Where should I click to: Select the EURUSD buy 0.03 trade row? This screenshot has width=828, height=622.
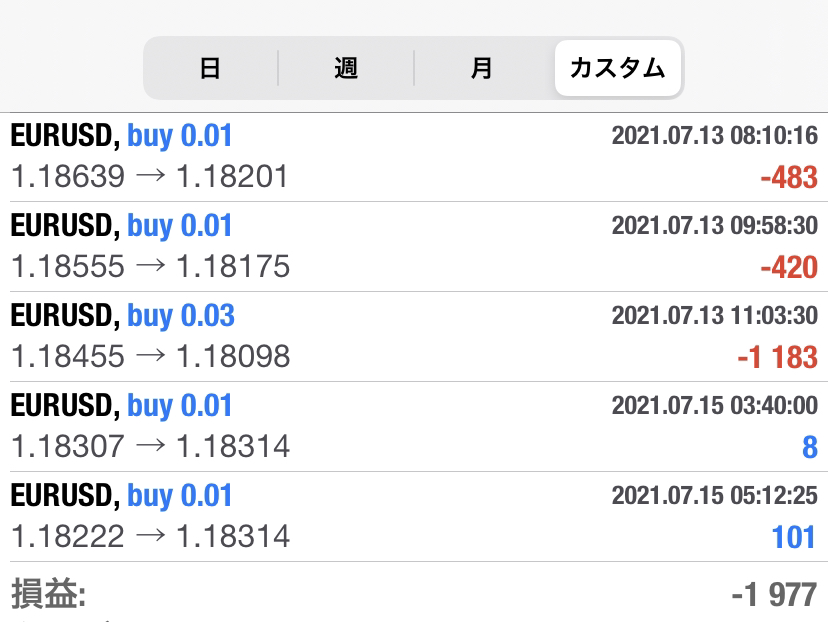pyautogui.click(x=414, y=337)
